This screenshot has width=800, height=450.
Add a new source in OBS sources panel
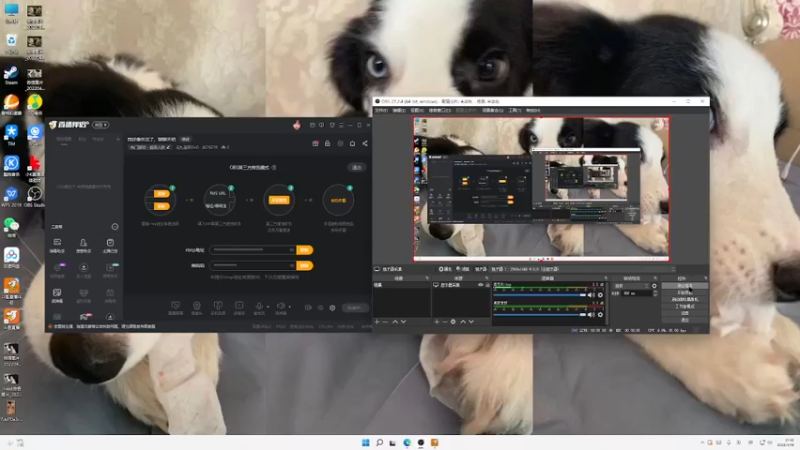436,322
